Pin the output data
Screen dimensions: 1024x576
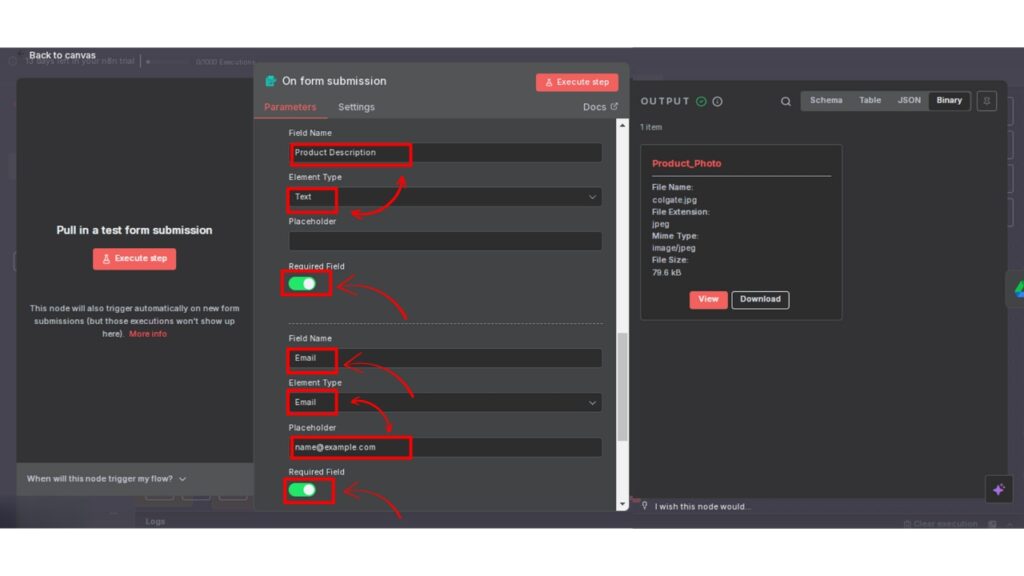coord(987,101)
